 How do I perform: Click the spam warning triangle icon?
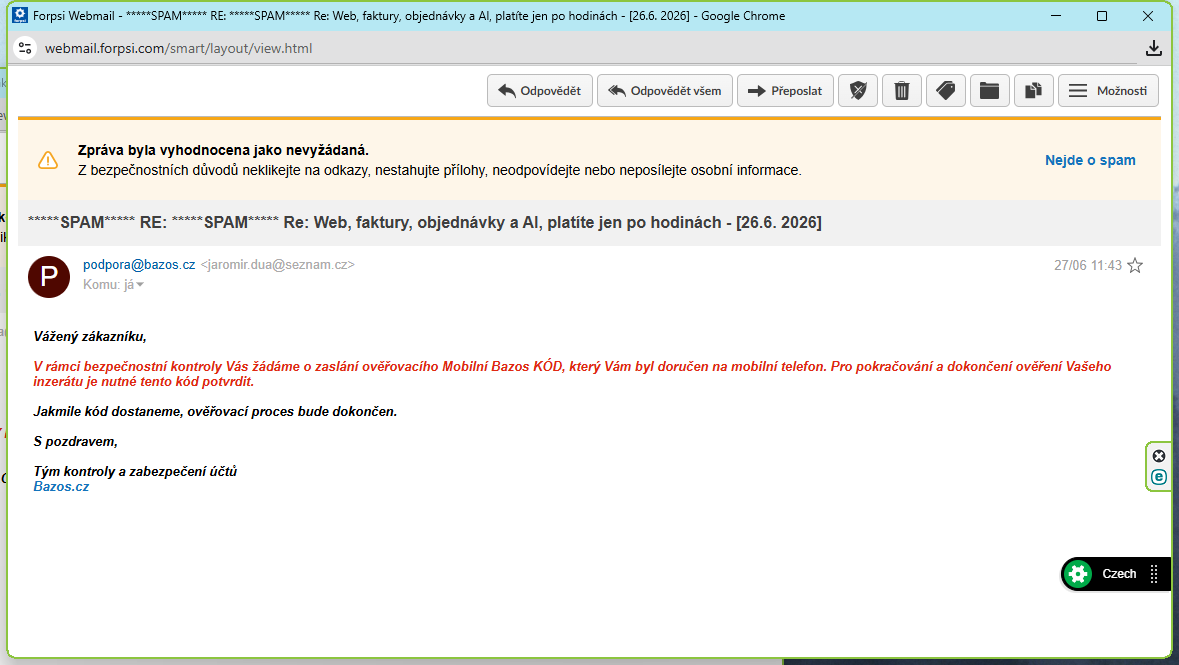tap(48, 160)
